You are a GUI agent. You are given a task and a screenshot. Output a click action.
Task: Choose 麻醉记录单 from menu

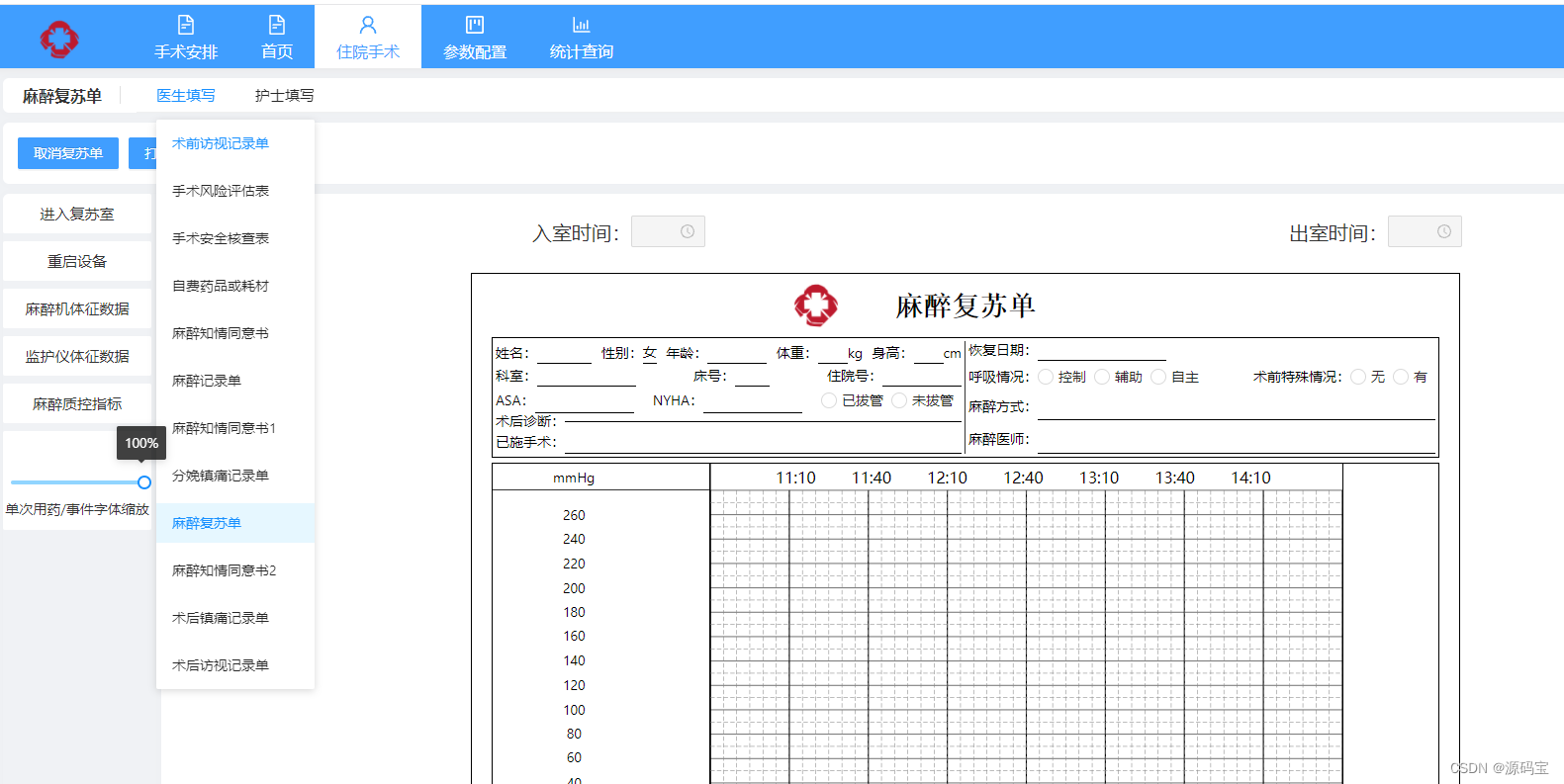click(x=235, y=381)
